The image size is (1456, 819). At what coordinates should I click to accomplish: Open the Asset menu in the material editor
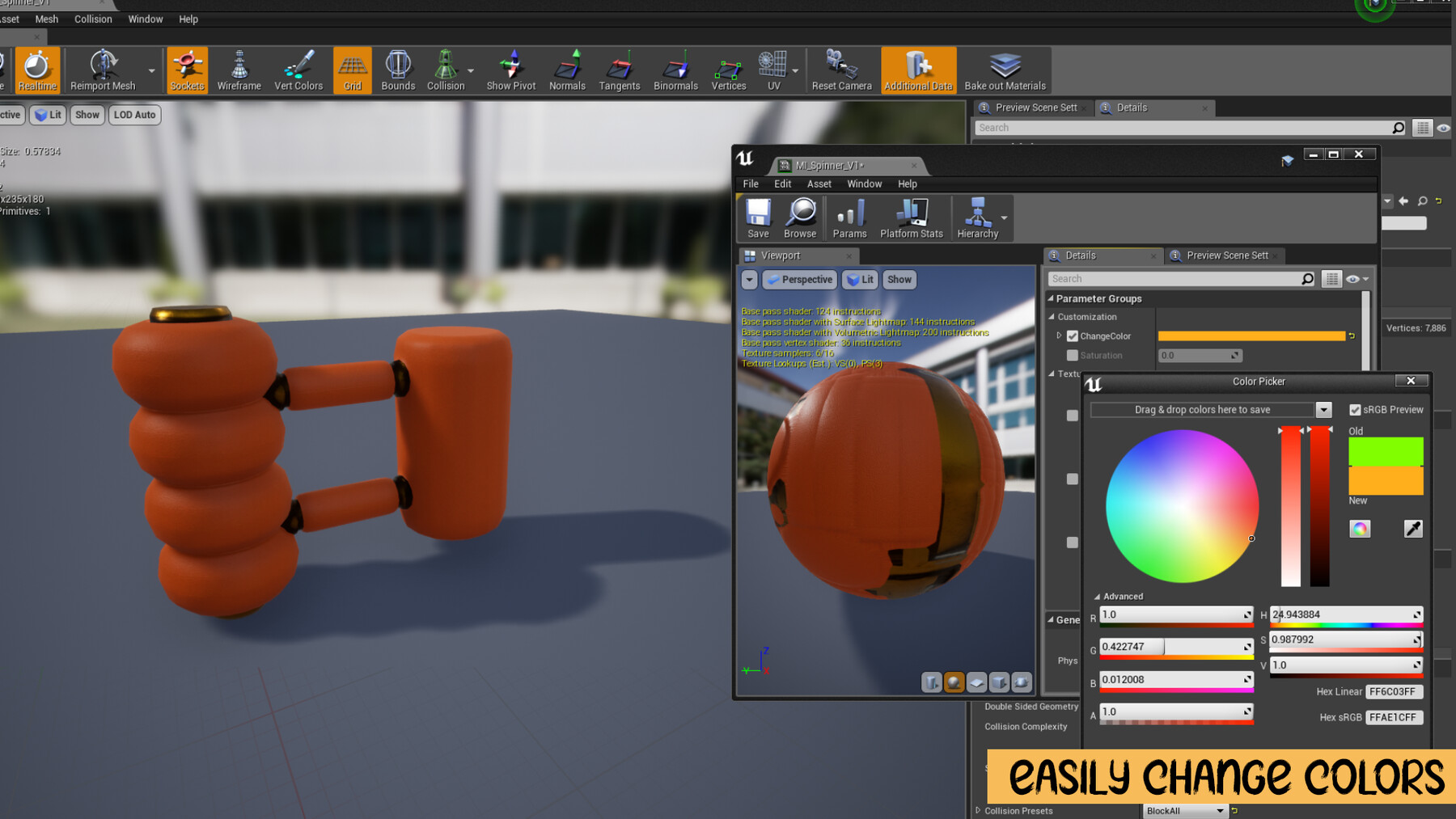(x=819, y=184)
